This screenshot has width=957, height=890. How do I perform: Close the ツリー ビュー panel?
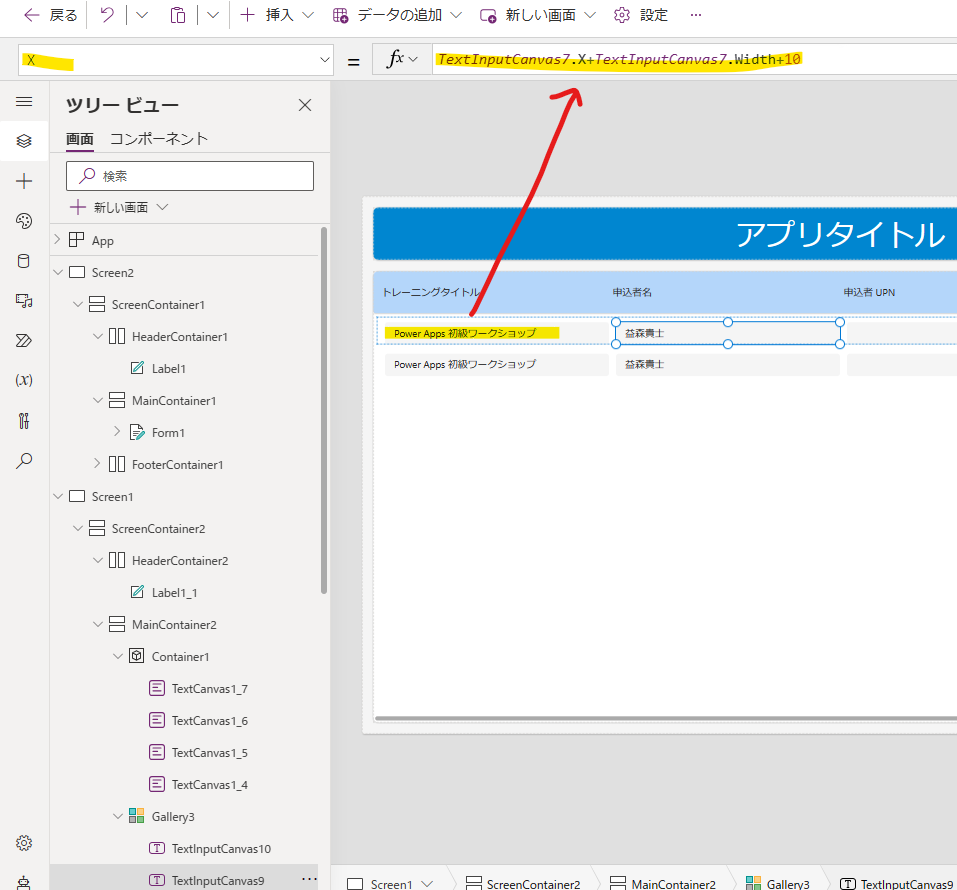[305, 105]
